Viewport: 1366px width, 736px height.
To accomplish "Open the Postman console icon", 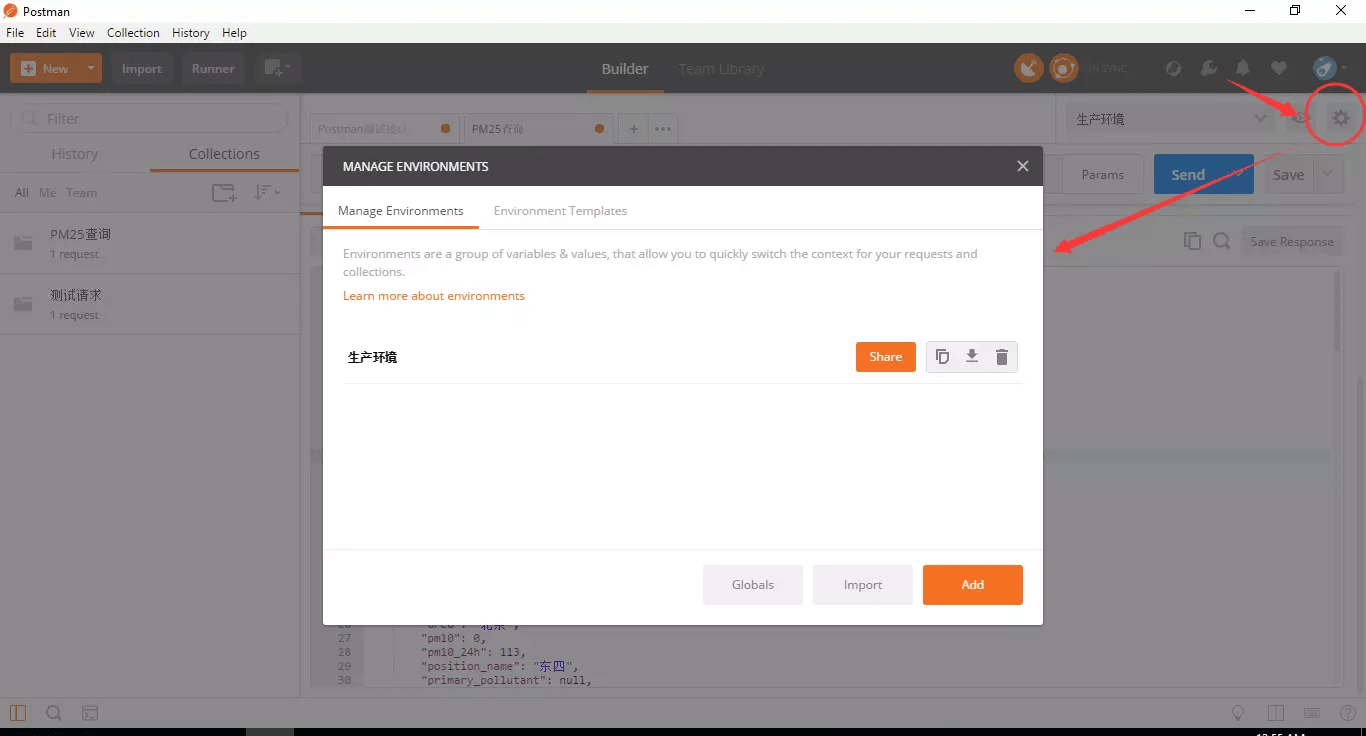I will 90,713.
